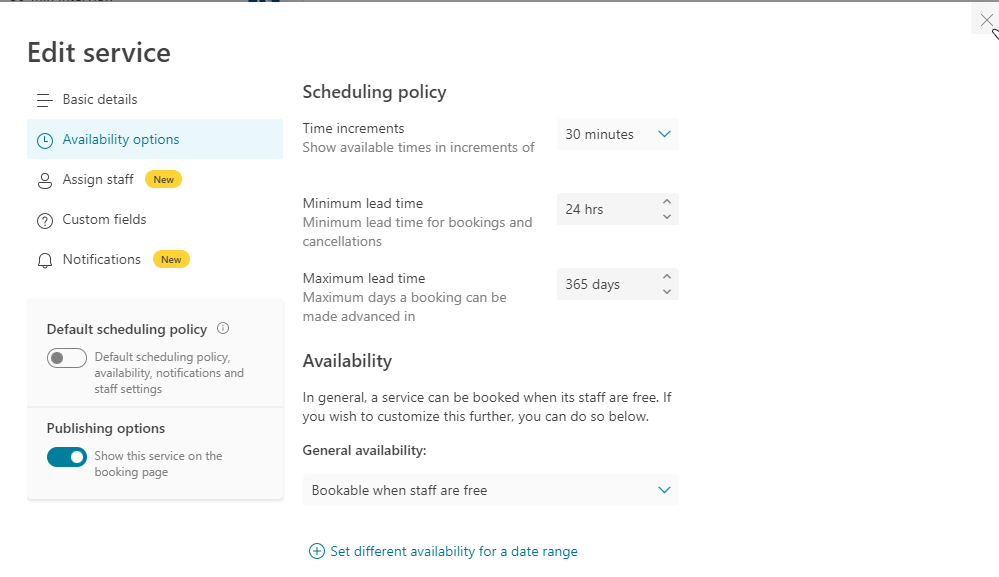This screenshot has height=577, width=999.
Task: Click Set different availability for a date range
Action: coord(454,552)
